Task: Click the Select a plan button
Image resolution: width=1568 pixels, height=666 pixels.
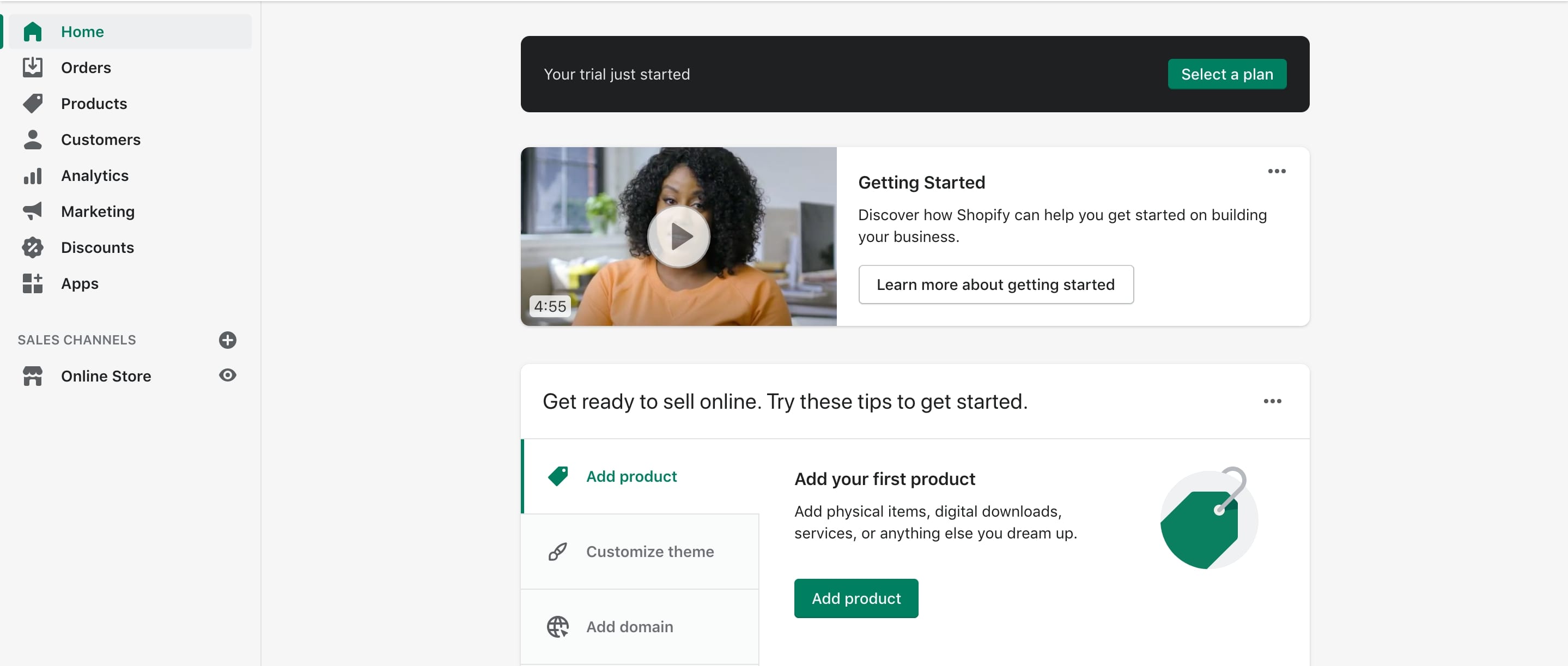Action: [1226, 74]
